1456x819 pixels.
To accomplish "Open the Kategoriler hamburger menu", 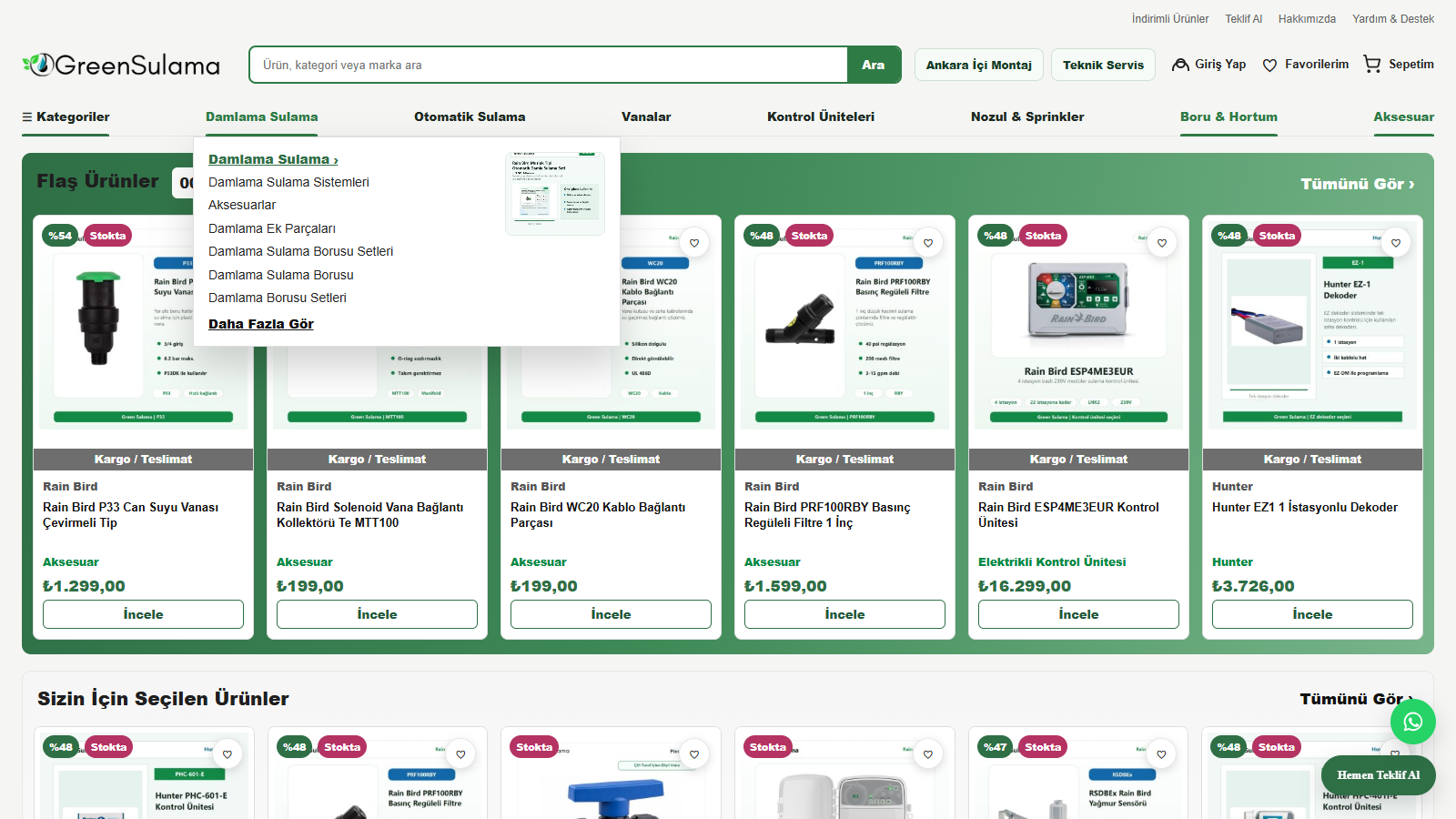I will pos(66,116).
